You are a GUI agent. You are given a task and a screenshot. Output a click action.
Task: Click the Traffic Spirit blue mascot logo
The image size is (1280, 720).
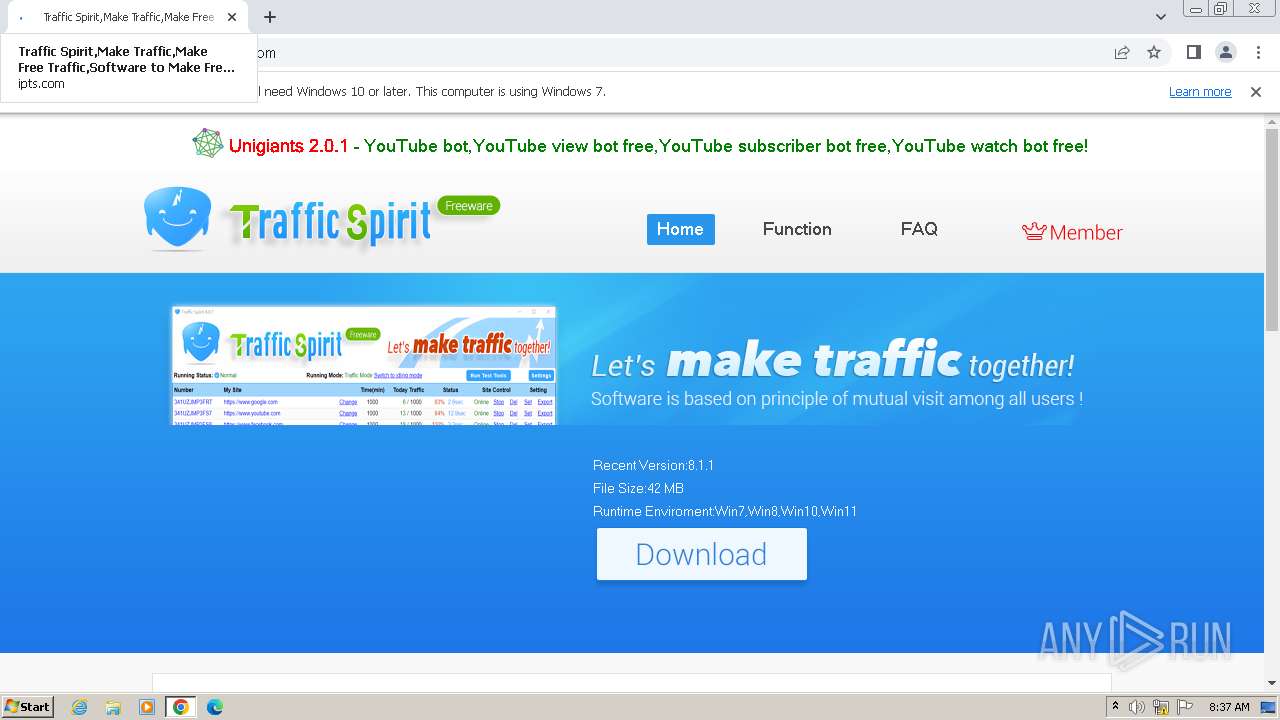(177, 218)
